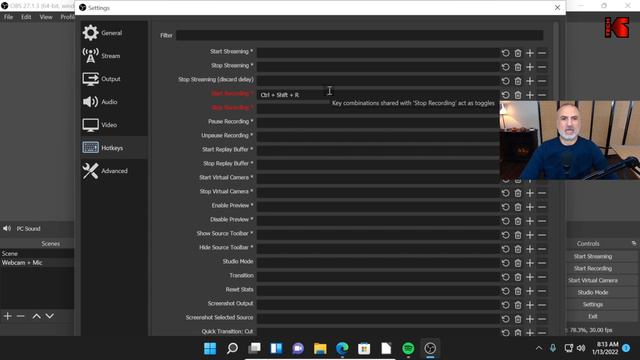Viewport: 640px width, 360px height.
Task: Move scene down with down arrow
Action: tap(49, 316)
